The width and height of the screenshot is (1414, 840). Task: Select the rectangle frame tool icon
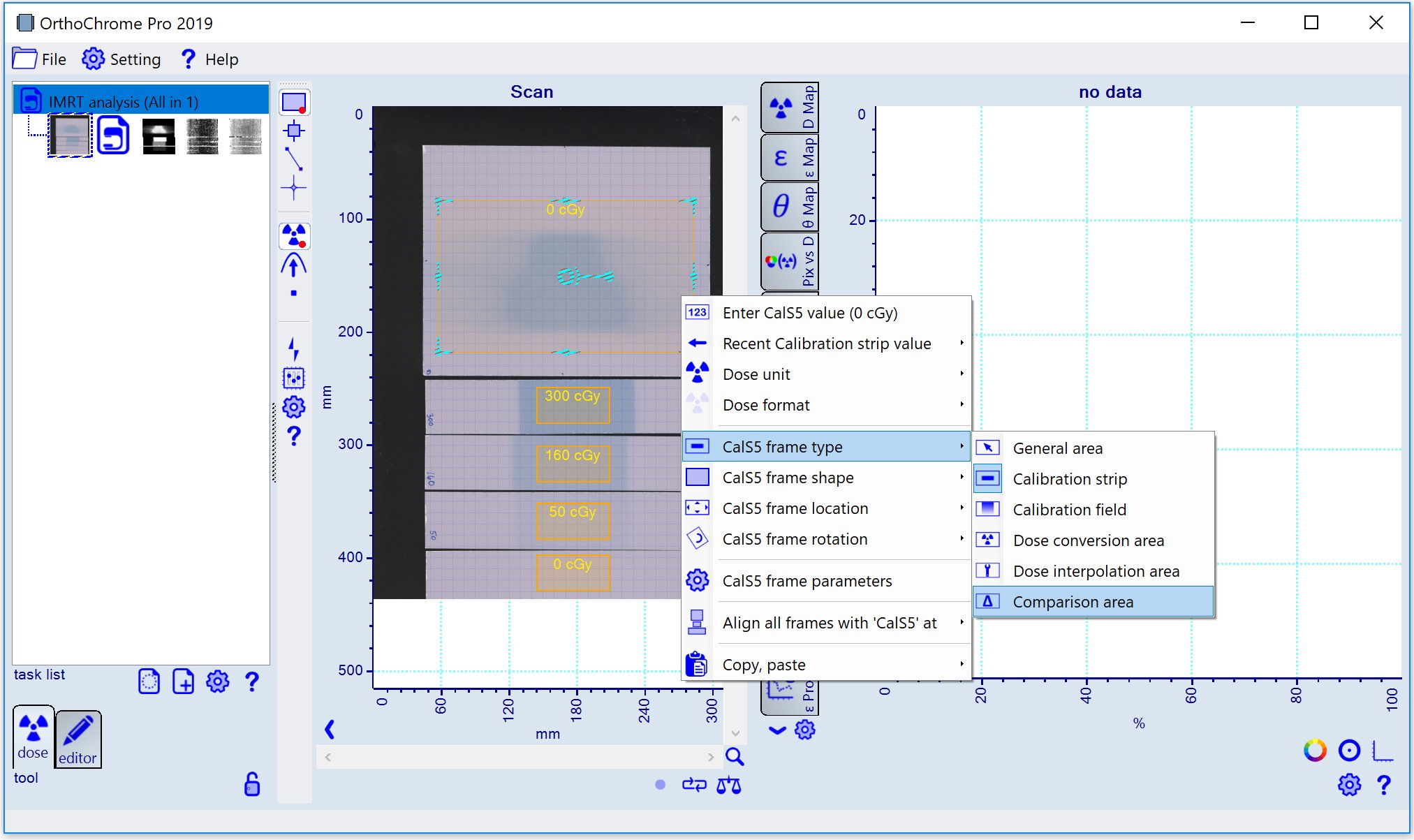tap(294, 103)
